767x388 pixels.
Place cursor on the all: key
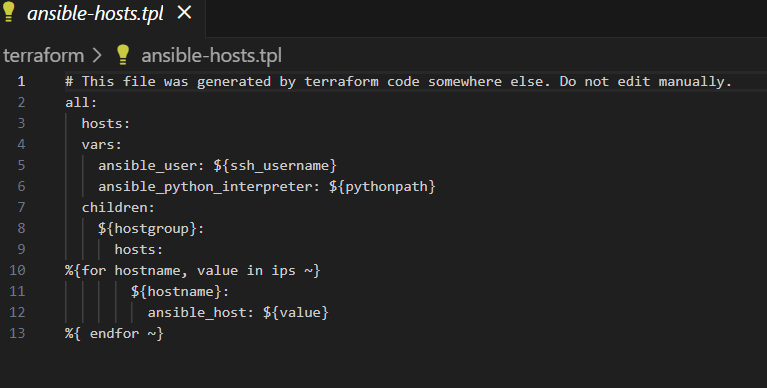coord(81,102)
